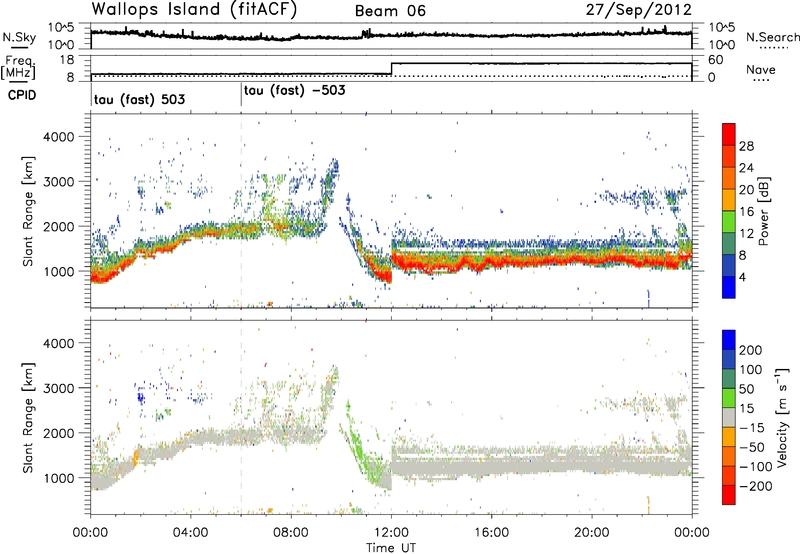Viewport: 800px width, 554px height.
Task: Select the 'Beam 06' label
Action: pos(390,11)
